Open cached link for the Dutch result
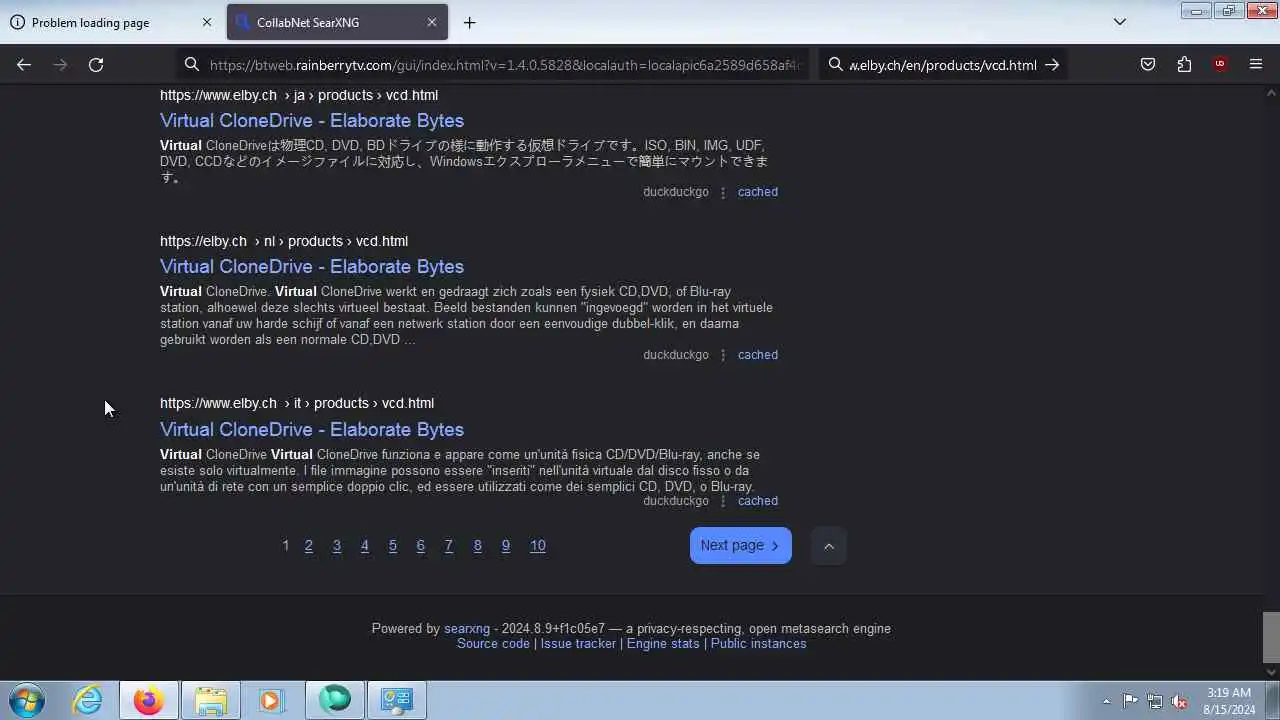Screen dimensions: 1280x720 point(757,355)
